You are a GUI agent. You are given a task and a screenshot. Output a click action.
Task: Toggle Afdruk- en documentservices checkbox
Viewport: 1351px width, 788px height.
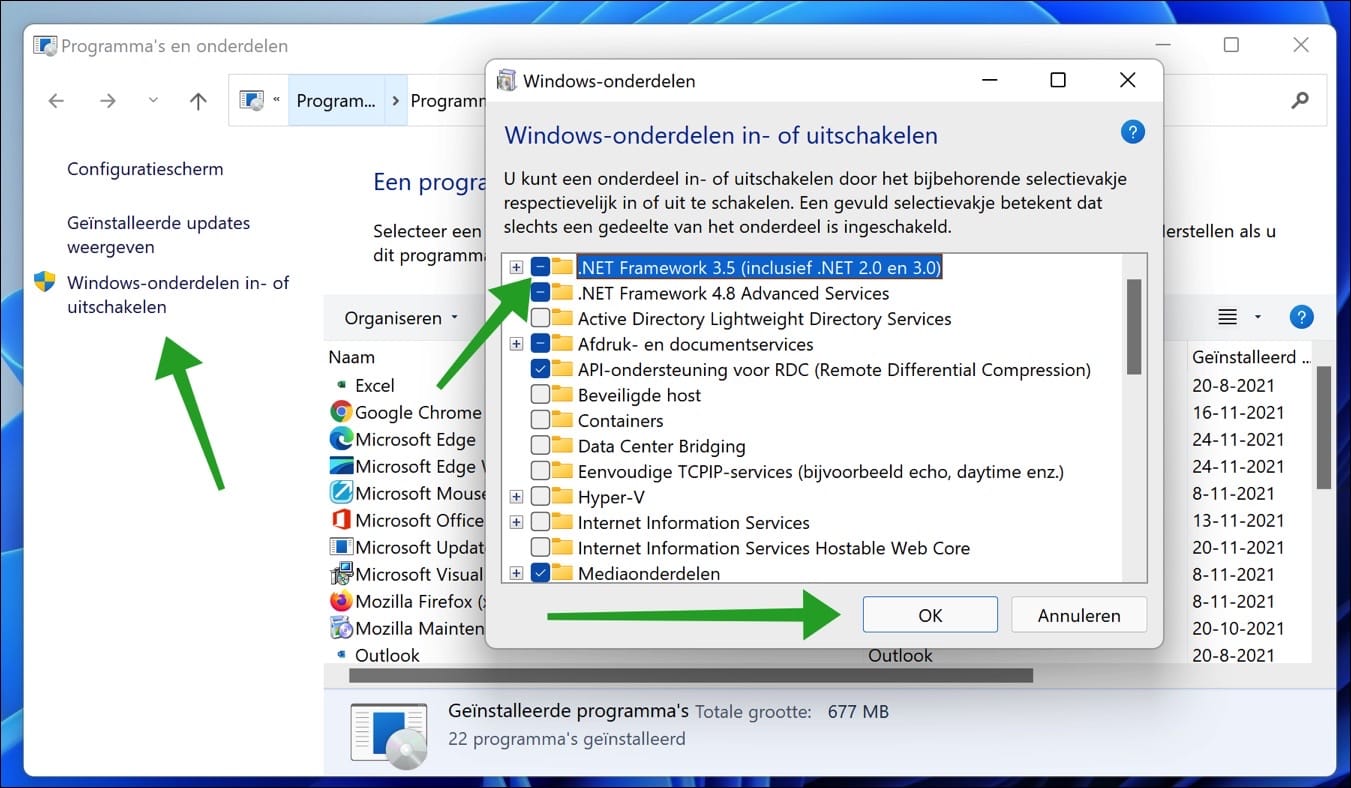(x=540, y=344)
